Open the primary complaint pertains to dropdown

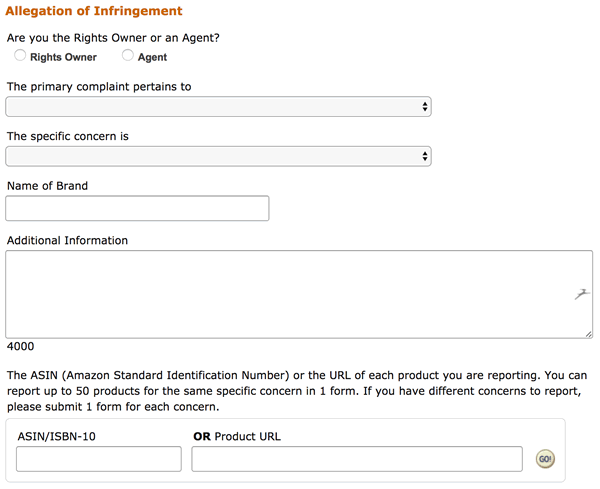218,106
